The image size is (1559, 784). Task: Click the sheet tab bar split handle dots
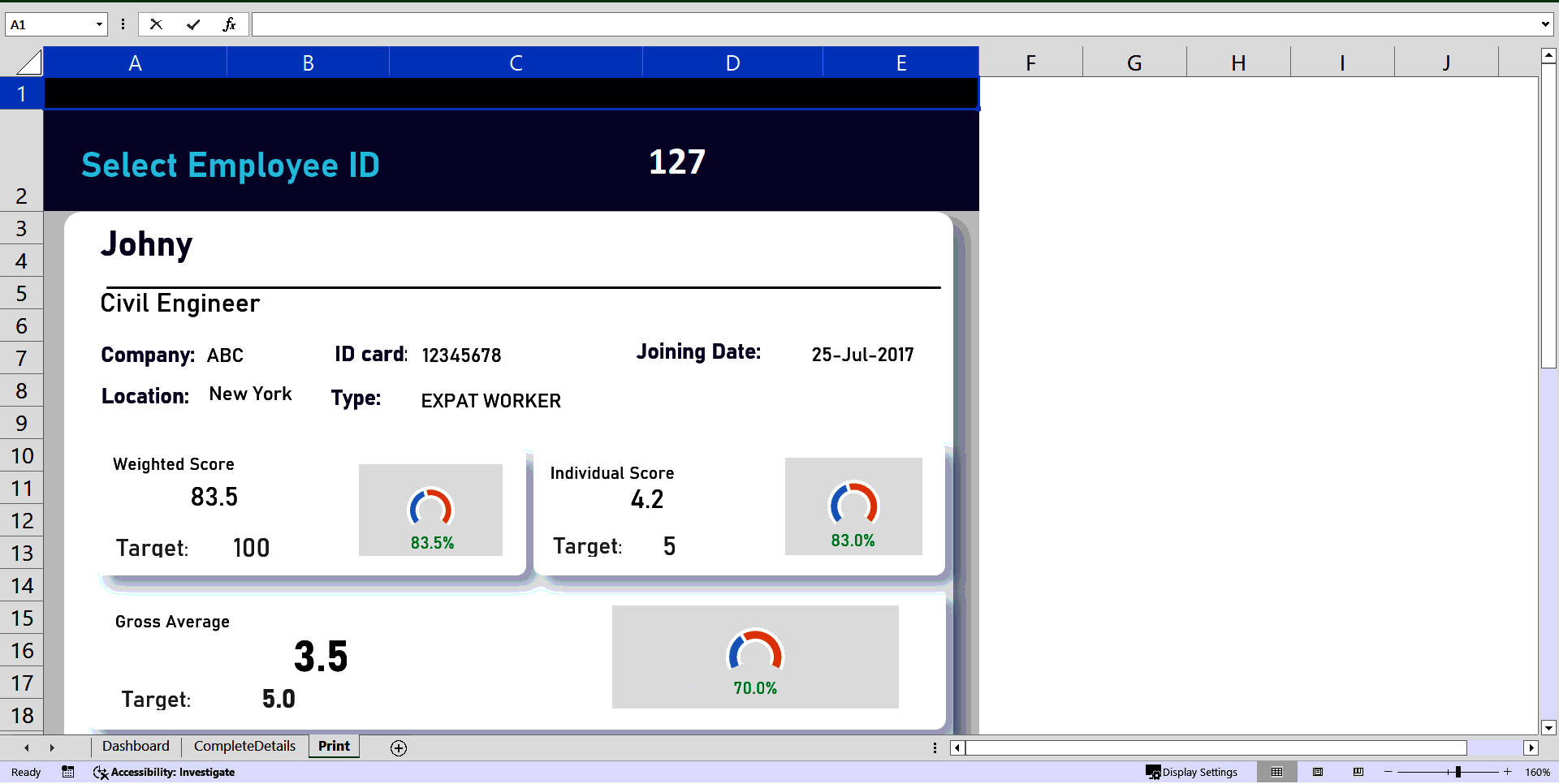point(935,747)
